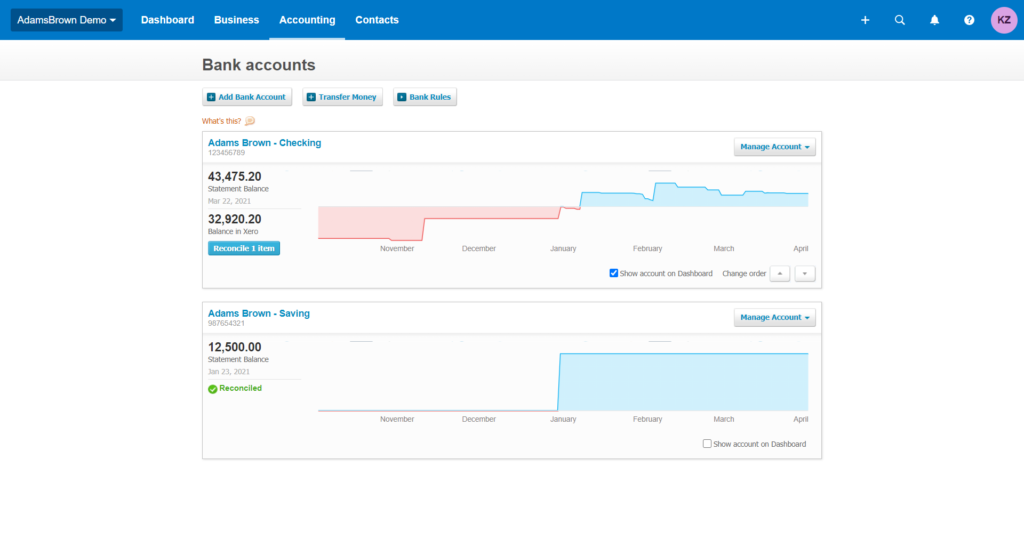1024x539 pixels.
Task: Untick Show account on Dashboard for Checking
Action: click(x=614, y=273)
